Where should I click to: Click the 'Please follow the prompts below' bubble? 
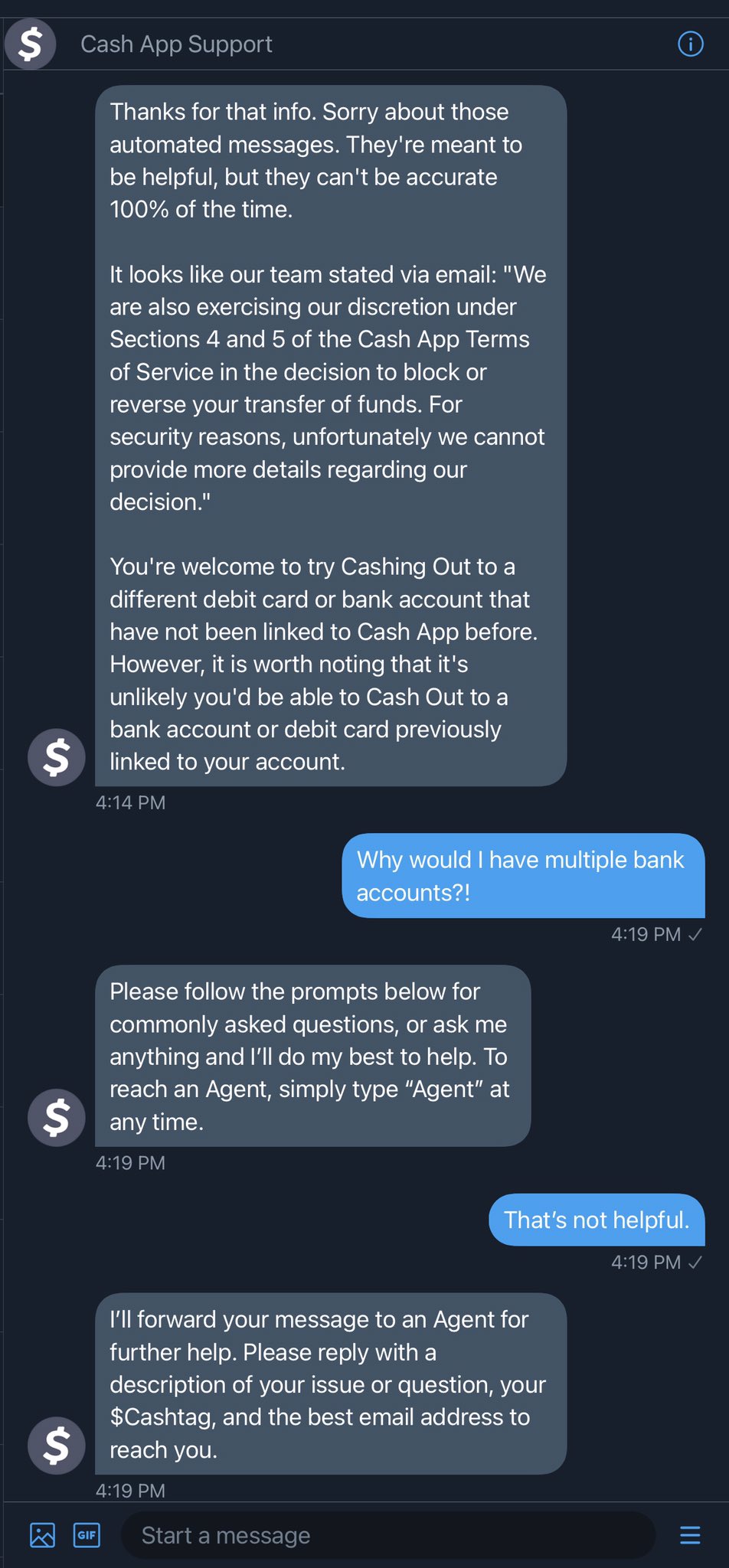coord(312,1055)
